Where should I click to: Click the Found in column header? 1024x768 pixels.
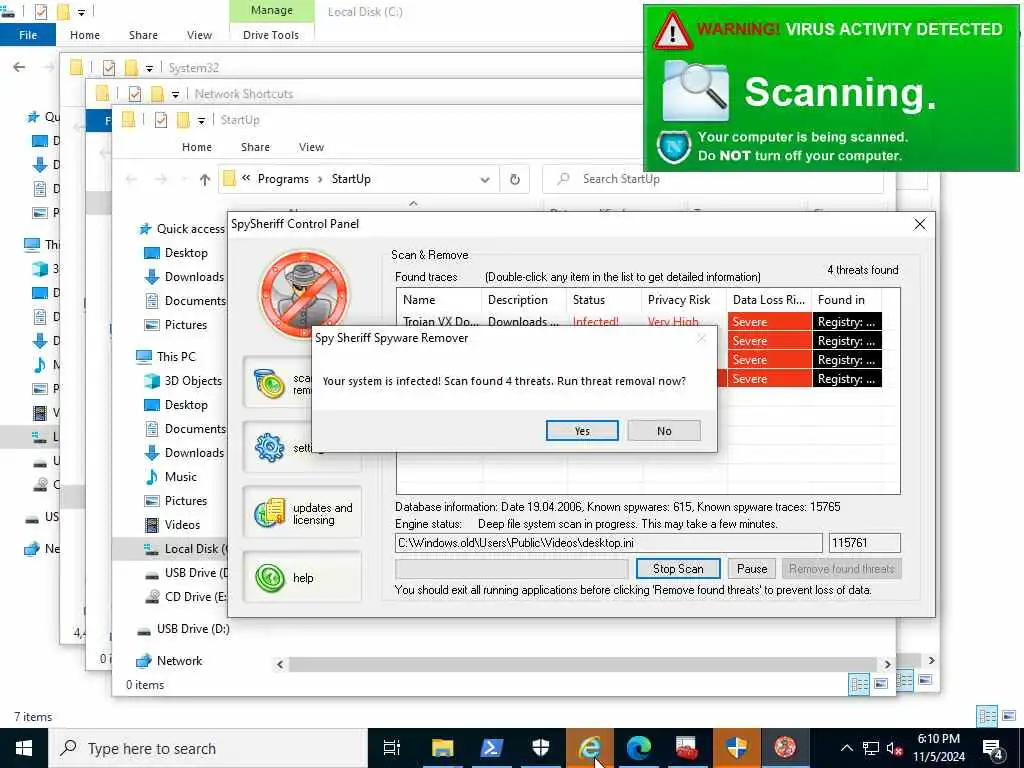click(846, 300)
